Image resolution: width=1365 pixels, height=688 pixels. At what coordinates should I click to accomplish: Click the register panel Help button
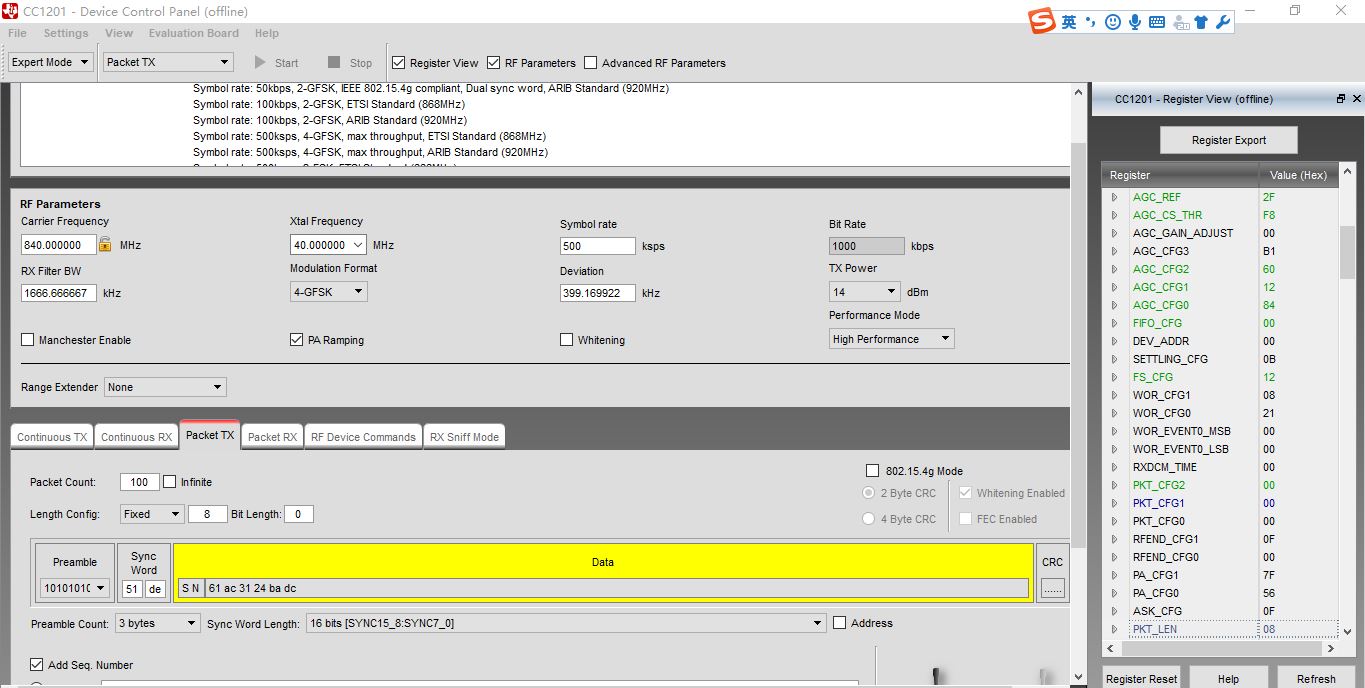(1228, 679)
